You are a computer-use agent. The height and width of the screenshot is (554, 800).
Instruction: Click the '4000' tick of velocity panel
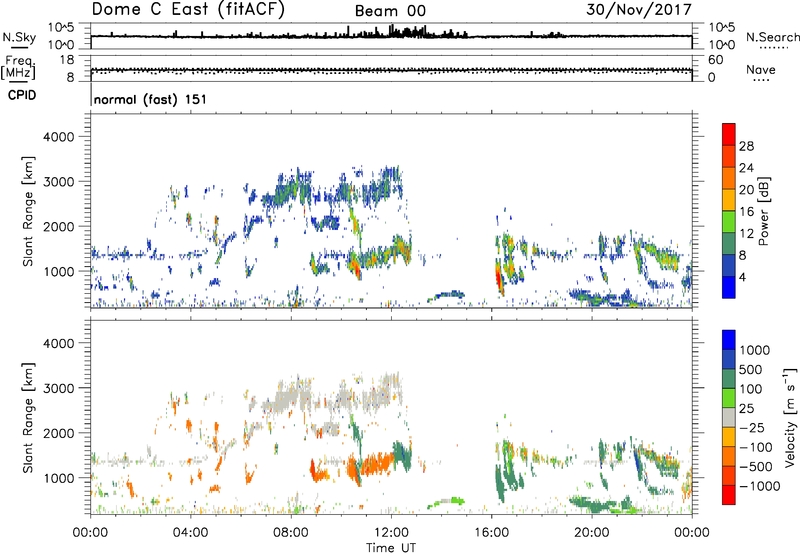(x=59, y=343)
